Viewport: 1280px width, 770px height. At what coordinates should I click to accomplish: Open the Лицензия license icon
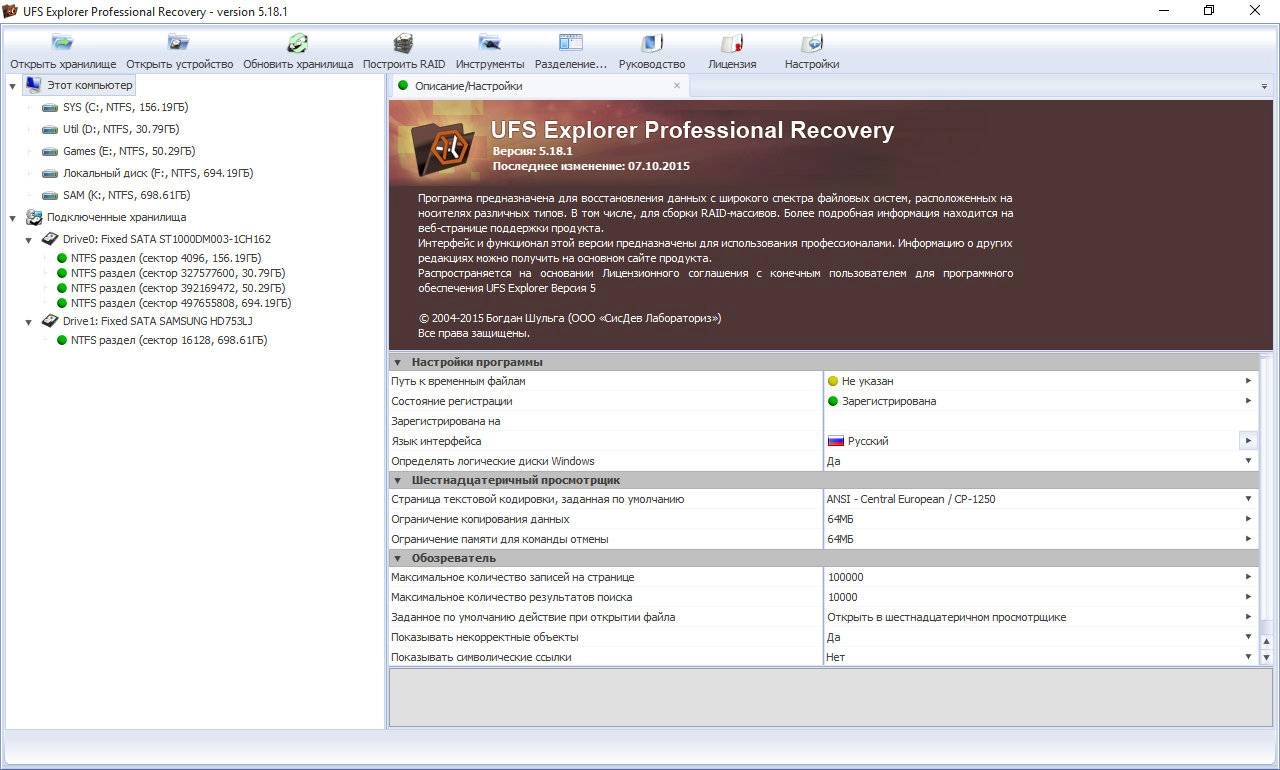click(732, 43)
